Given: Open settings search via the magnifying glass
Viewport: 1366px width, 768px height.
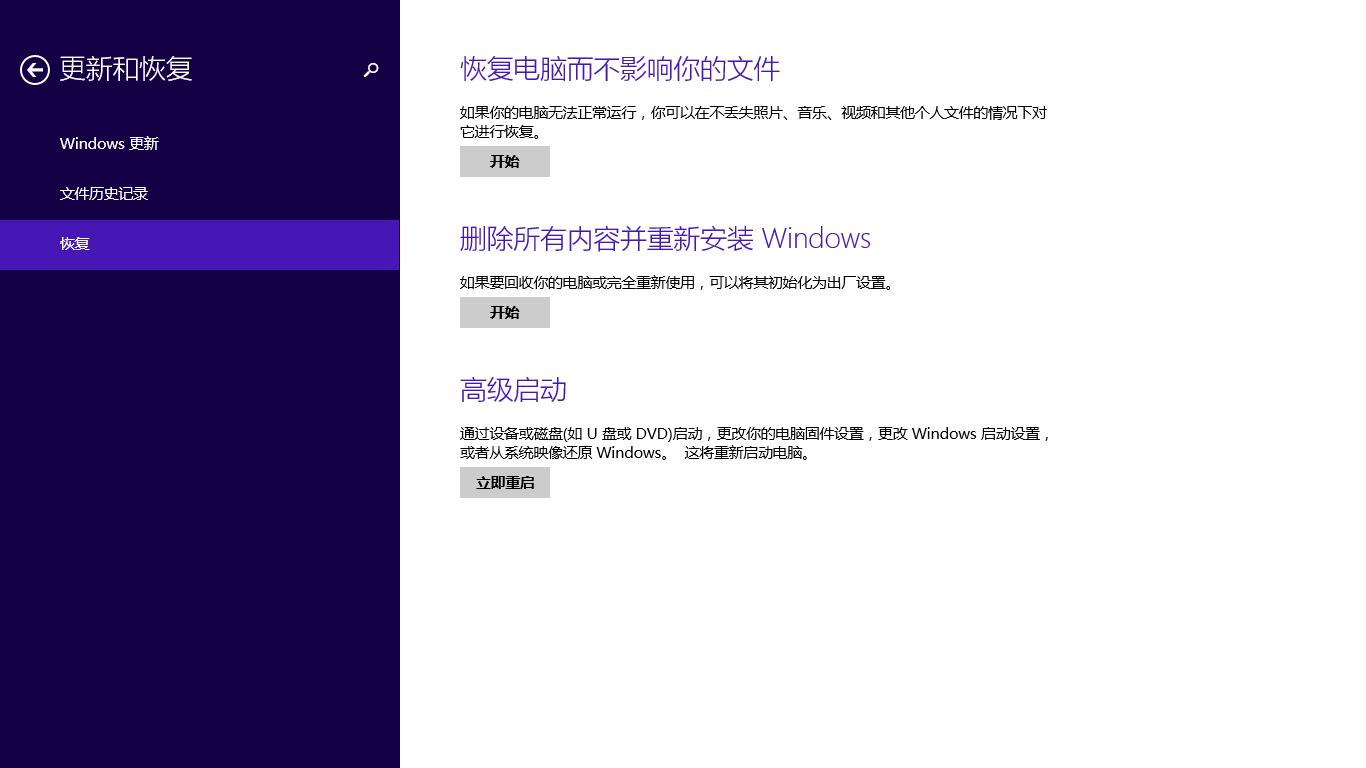Looking at the screenshot, I should pyautogui.click(x=371, y=70).
